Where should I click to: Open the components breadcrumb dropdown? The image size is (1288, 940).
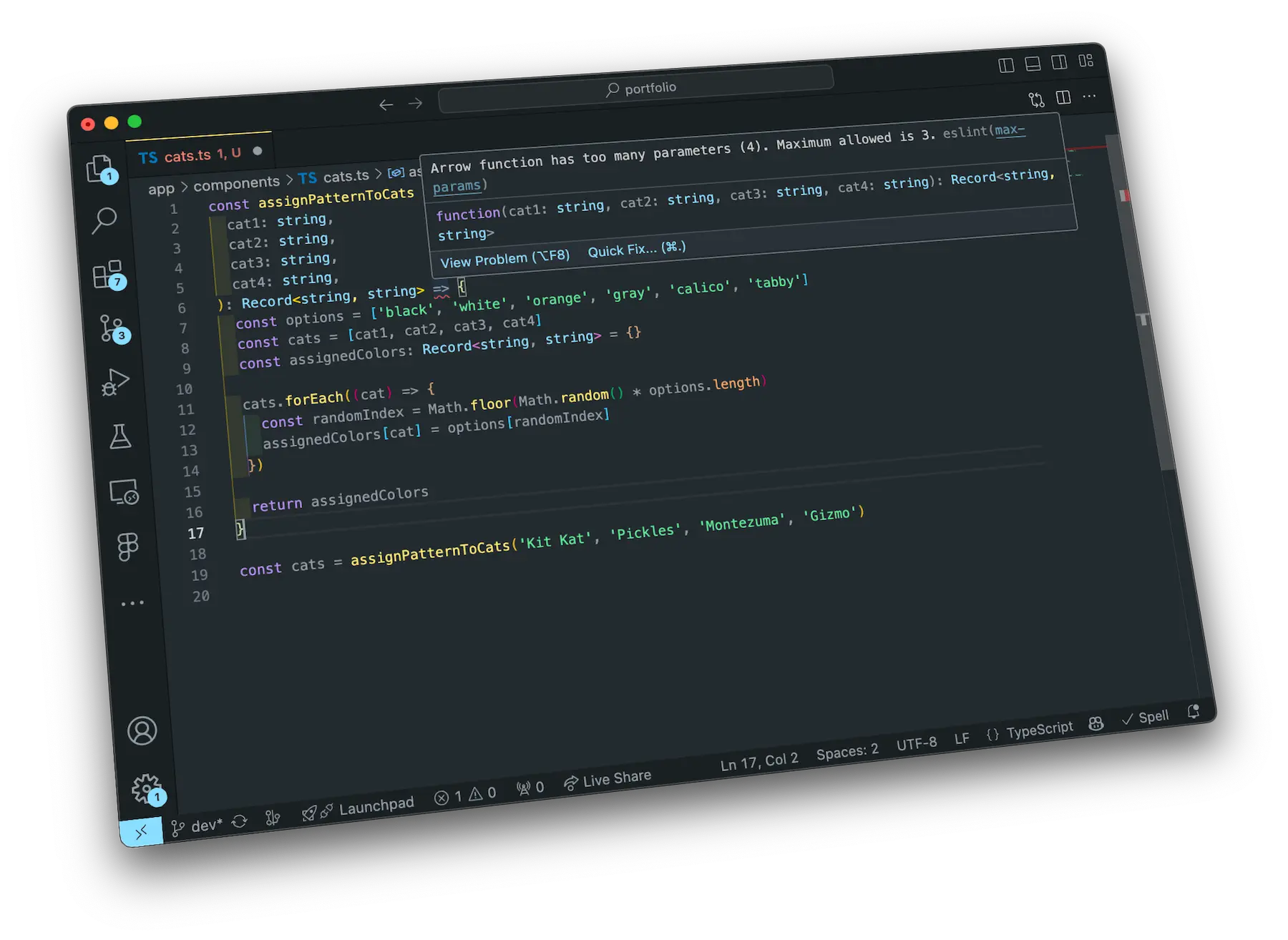click(237, 182)
